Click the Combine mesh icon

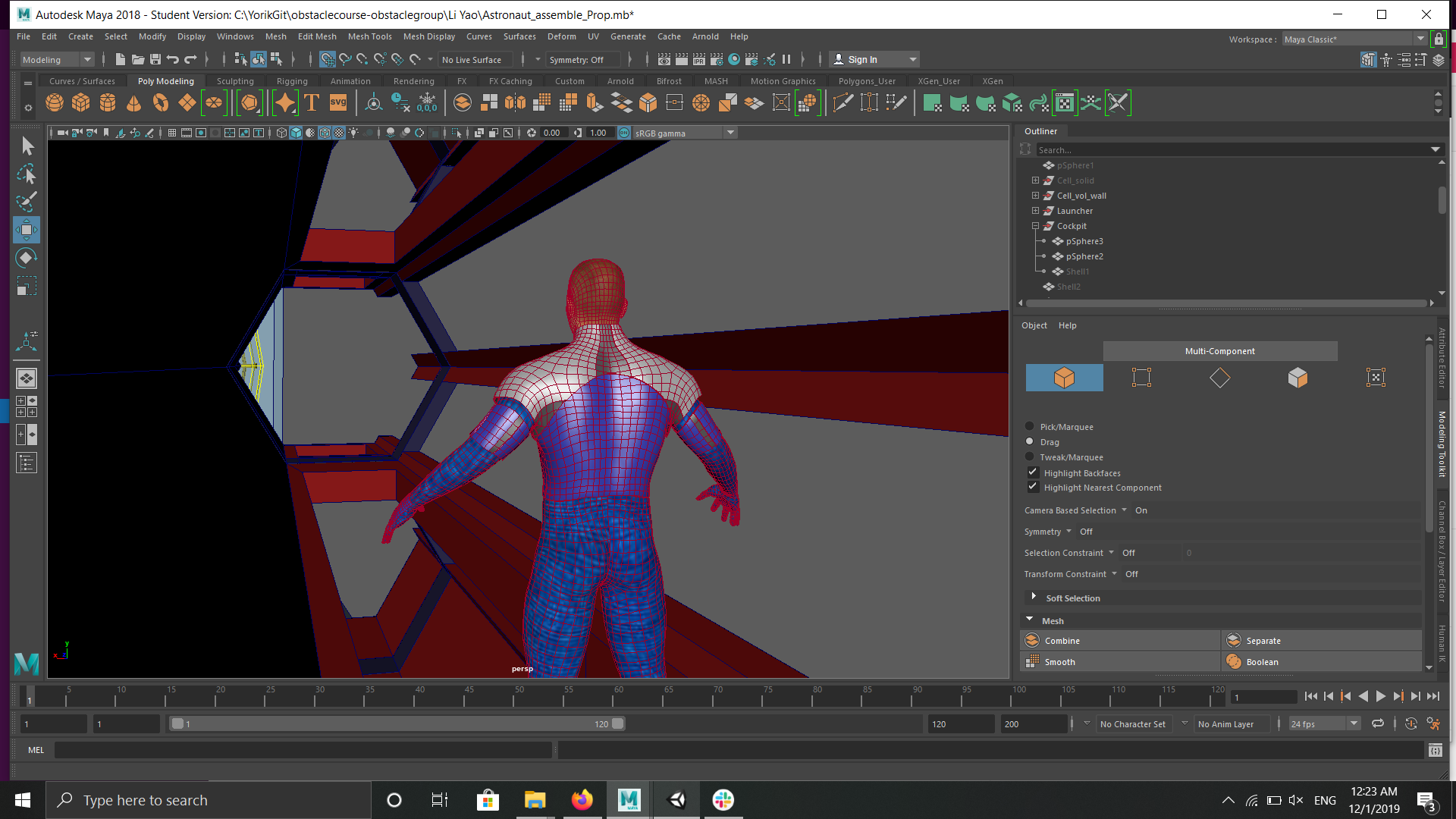pos(1032,641)
